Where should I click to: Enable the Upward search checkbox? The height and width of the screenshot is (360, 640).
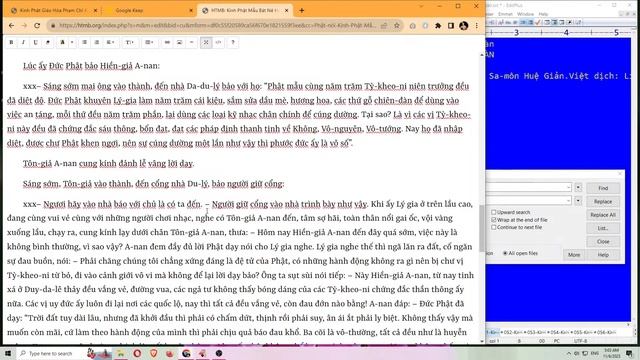click(x=493, y=212)
